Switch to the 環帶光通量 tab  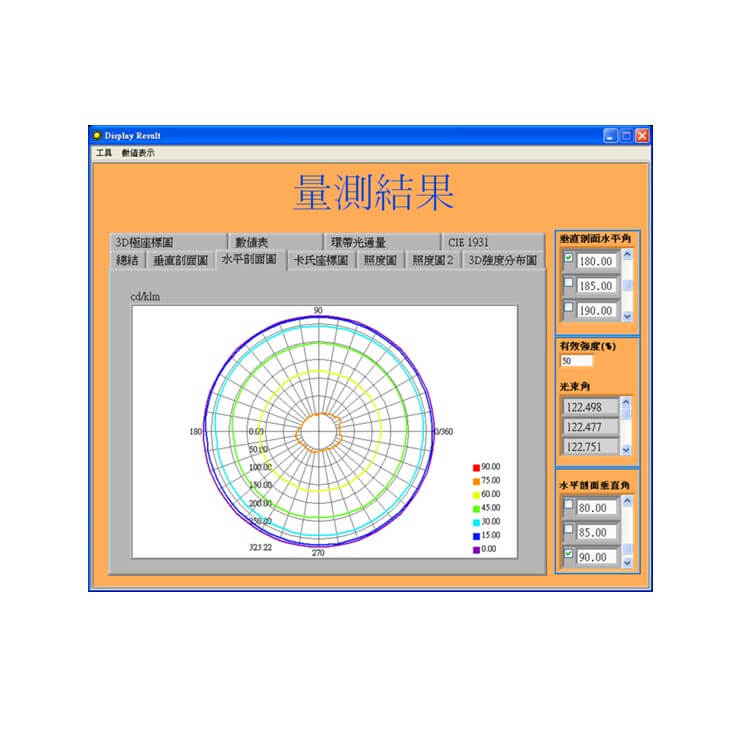pos(382,242)
